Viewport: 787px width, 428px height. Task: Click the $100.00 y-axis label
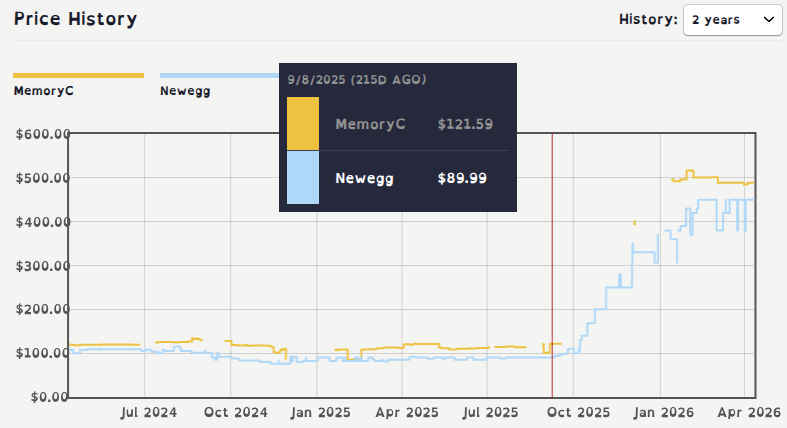click(x=43, y=353)
